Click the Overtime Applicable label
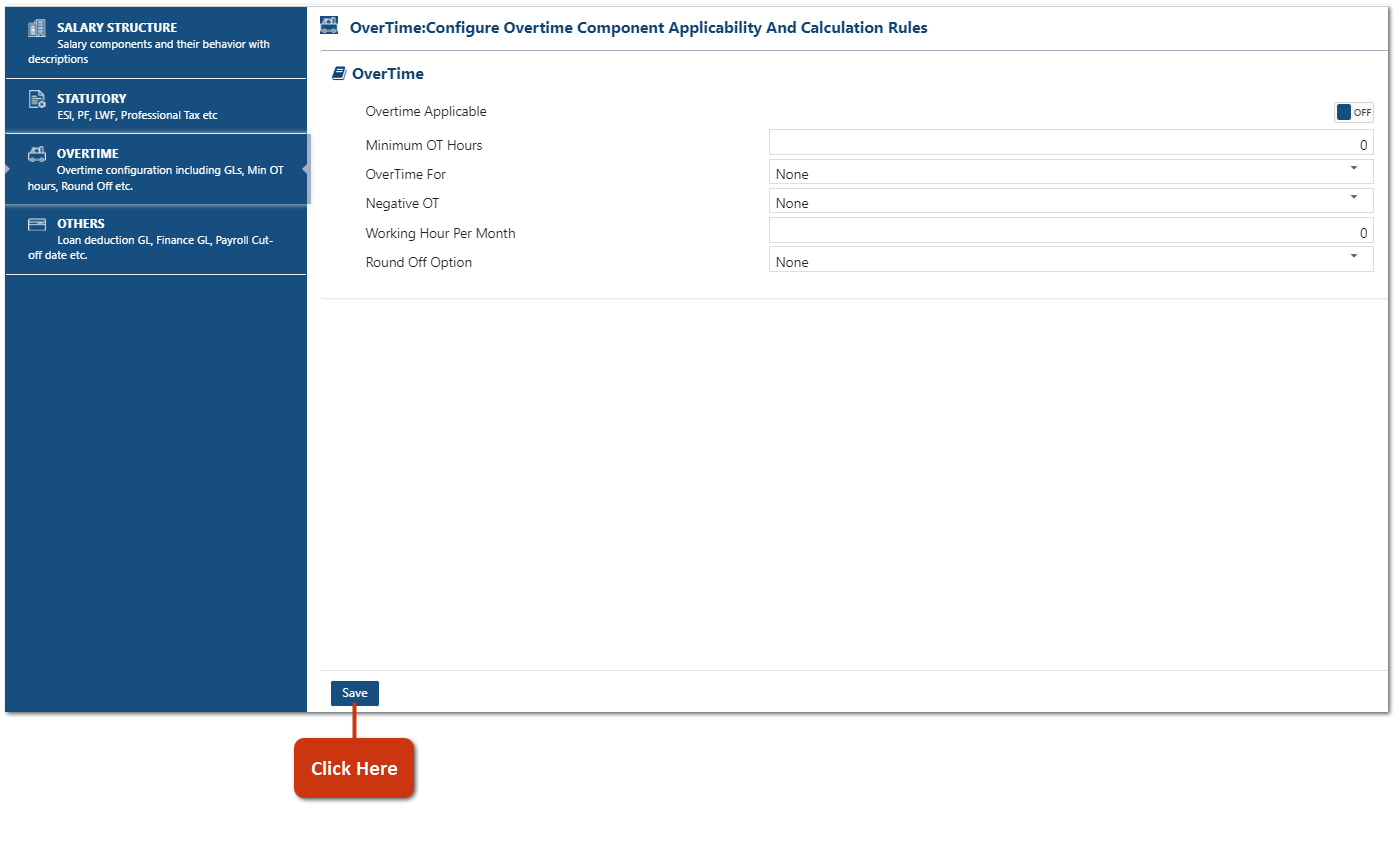Viewport: 1397px width, 853px height. (426, 112)
